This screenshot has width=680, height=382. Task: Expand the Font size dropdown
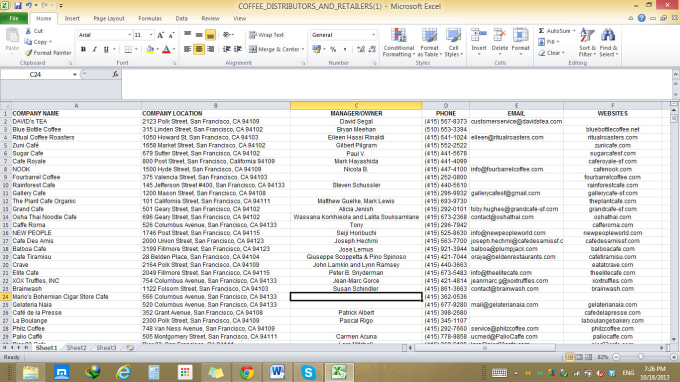tap(151, 35)
